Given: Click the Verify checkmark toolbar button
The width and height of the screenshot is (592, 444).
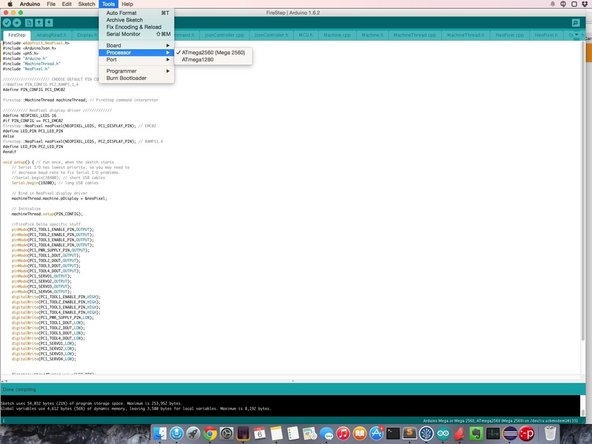Looking at the screenshot, I should (6, 23).
